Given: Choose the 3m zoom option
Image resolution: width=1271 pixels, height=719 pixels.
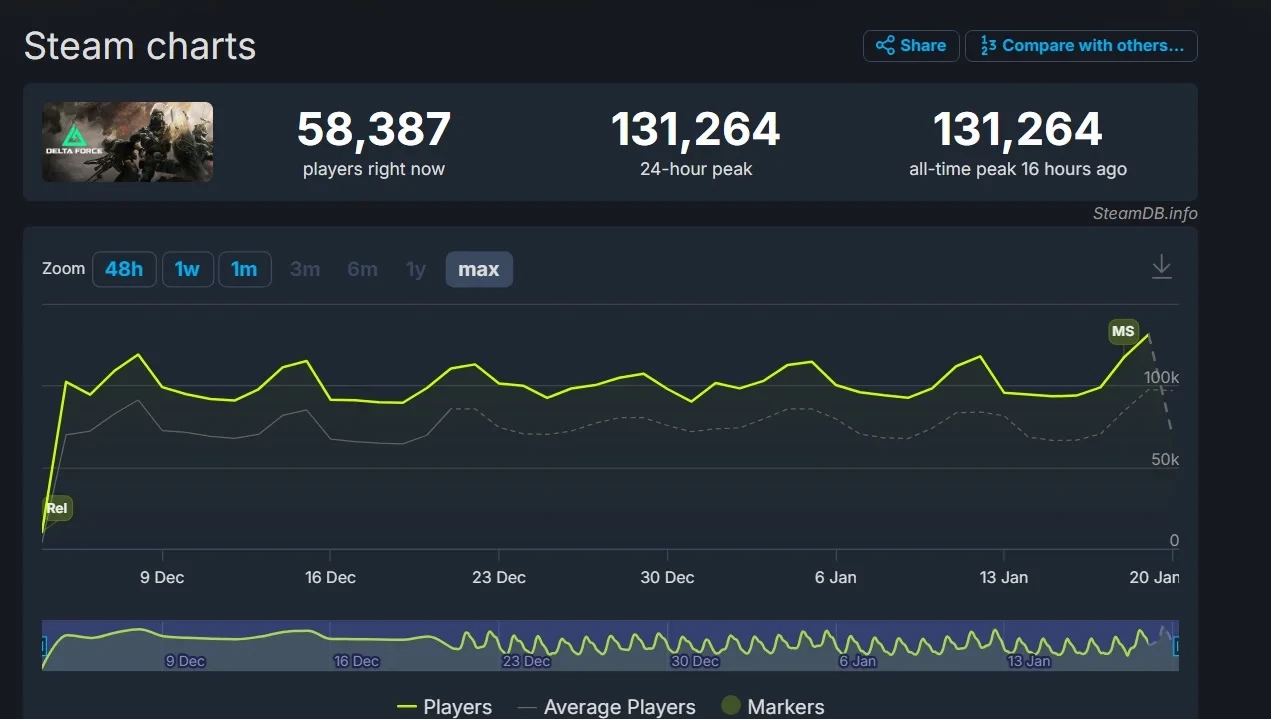Looking at the screenshot, I should click(305, 269).
